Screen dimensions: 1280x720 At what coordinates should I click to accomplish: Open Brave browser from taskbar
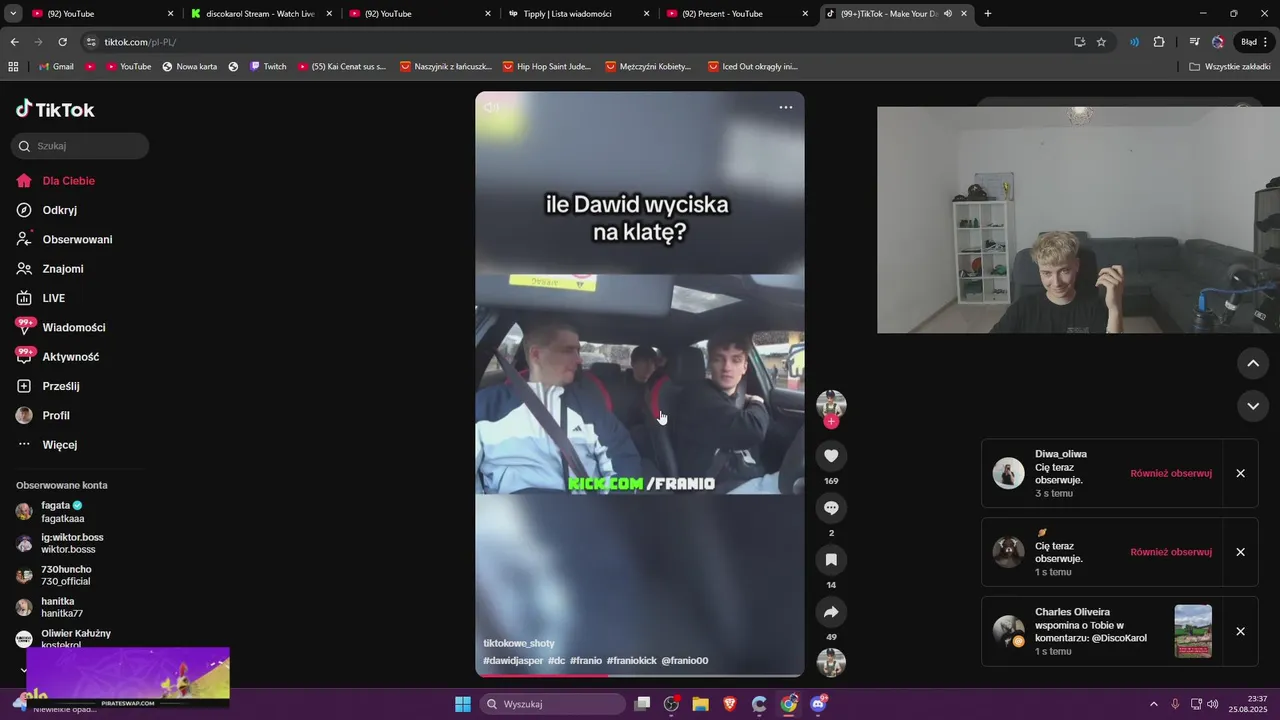pyautogui.click(x=730, y=704)
